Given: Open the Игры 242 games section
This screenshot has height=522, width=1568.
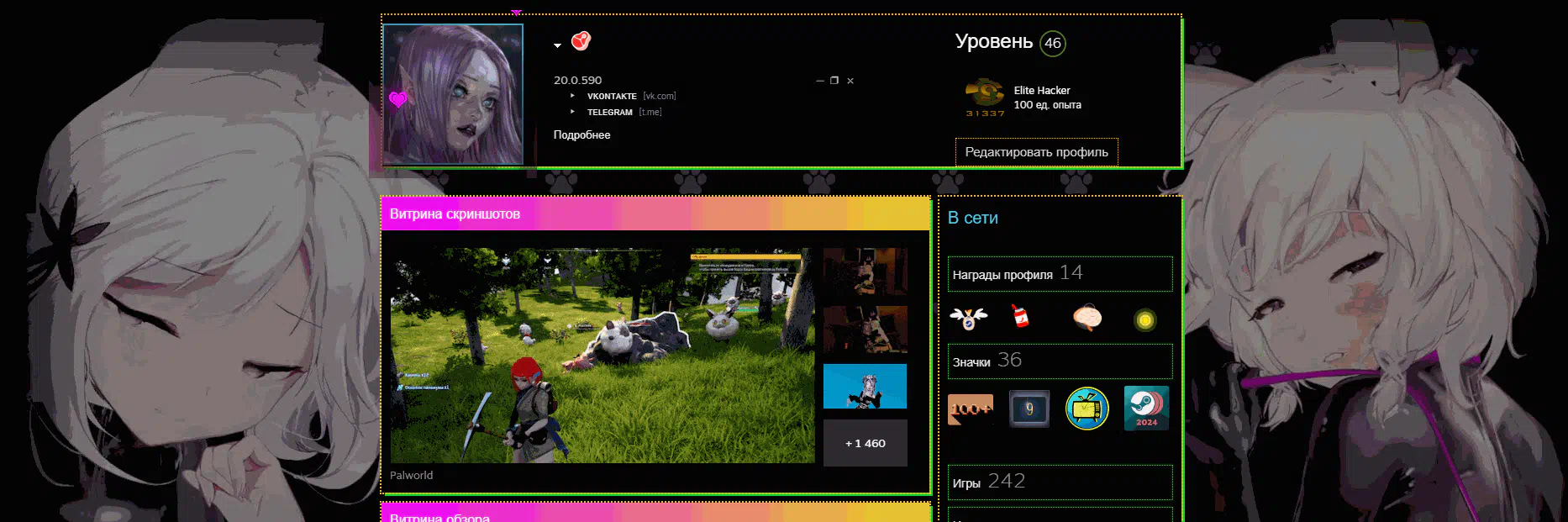Looking at the screenshot, I should click(x=1060, y=482).
